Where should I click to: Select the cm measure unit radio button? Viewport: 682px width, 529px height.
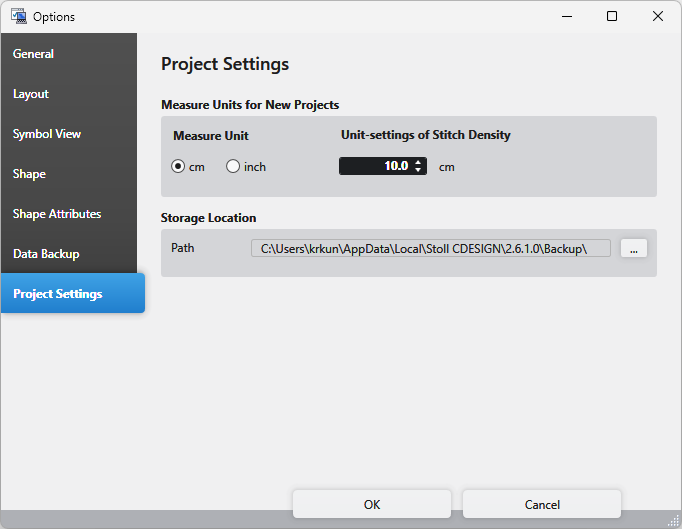[x=179, y=167]
